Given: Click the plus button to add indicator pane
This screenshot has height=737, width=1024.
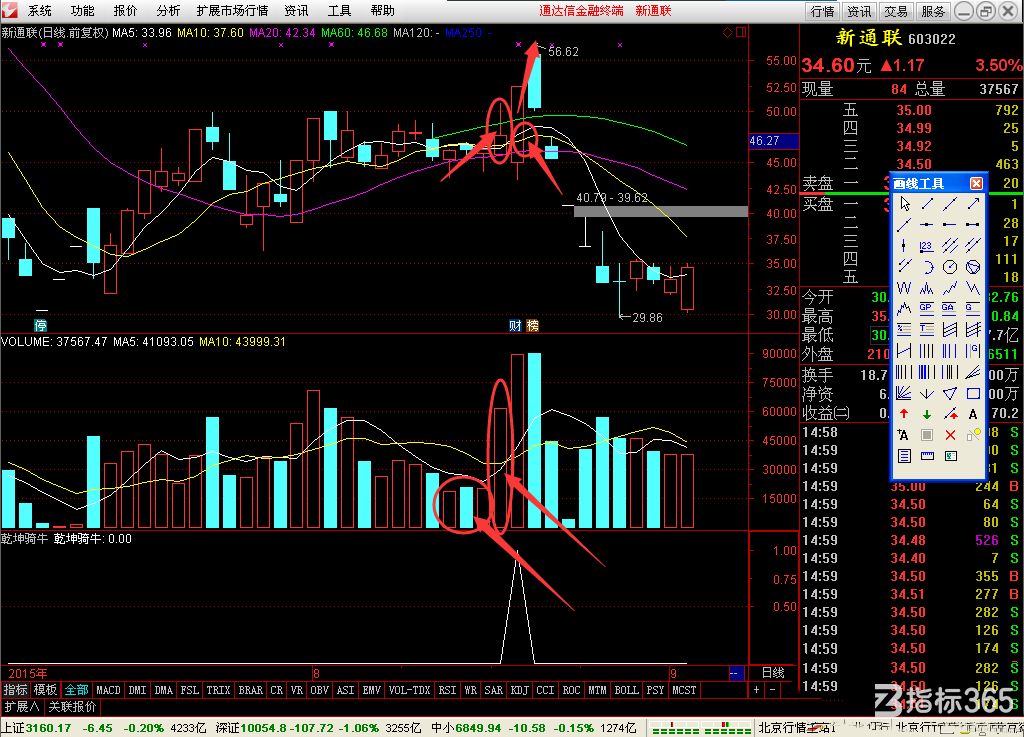Looking at the screenshot, I should click(756, 689).
